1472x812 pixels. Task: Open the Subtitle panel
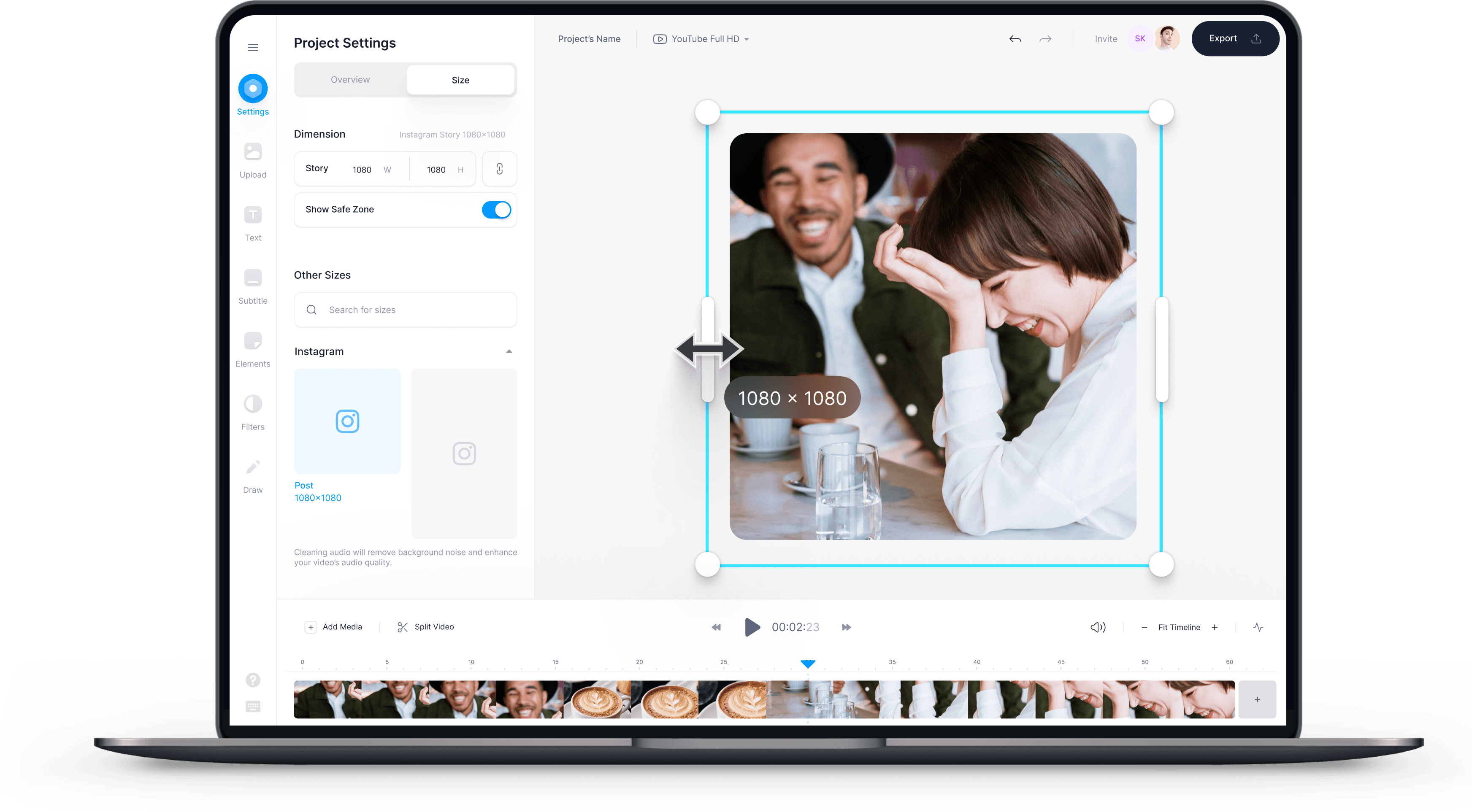click(252, 278)
